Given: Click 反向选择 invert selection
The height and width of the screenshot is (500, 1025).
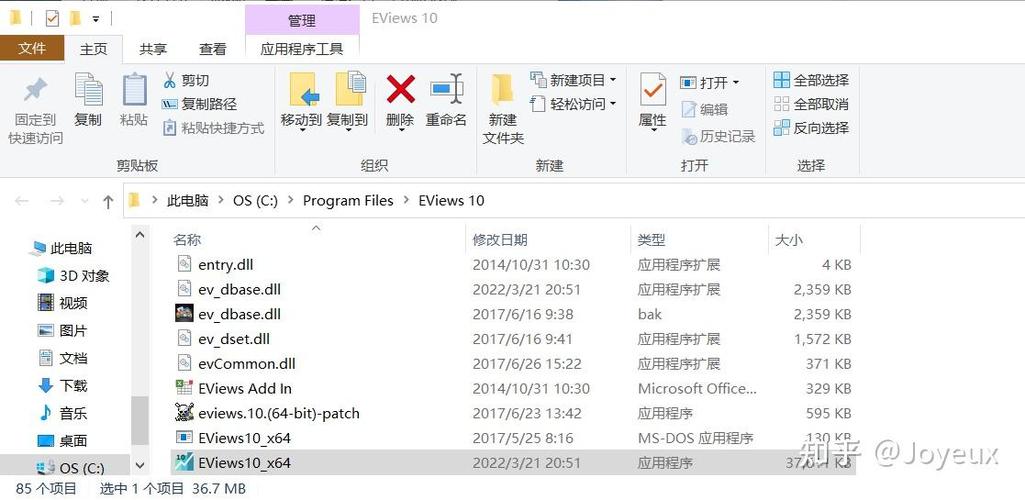Looking at the screenshot, I should 811,127.
